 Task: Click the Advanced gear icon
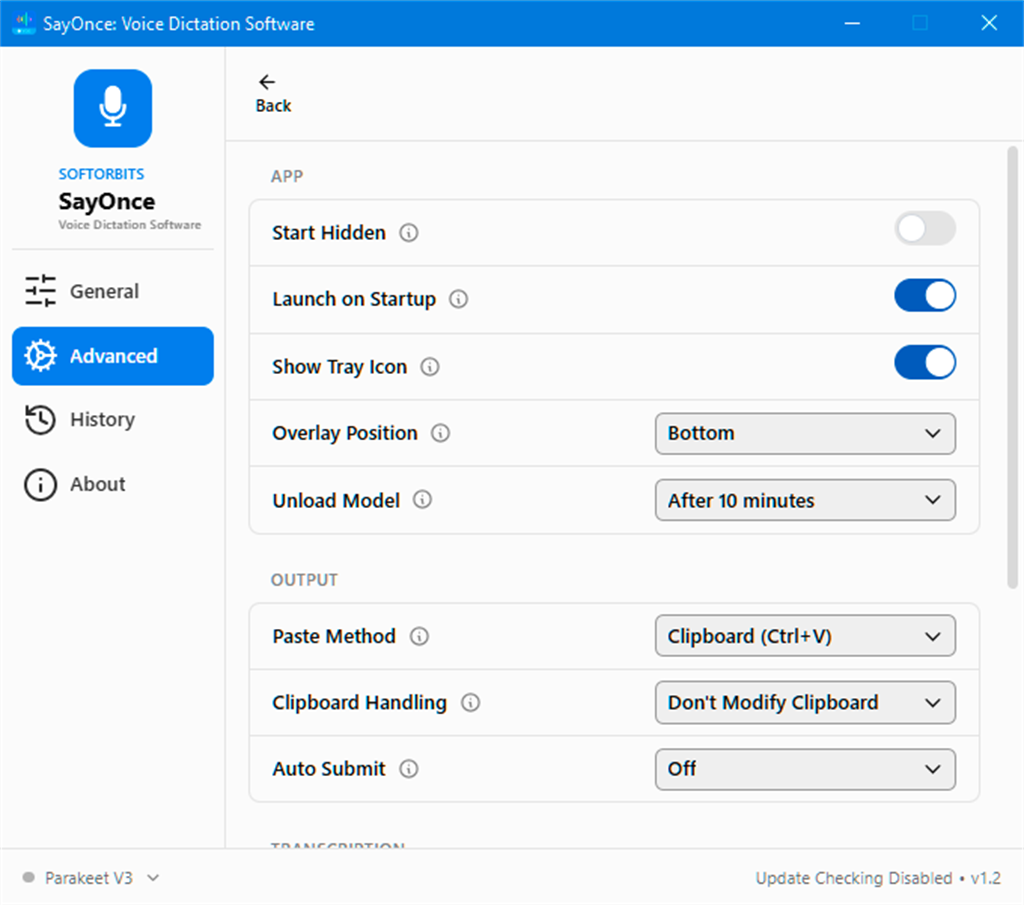[40, 356]
